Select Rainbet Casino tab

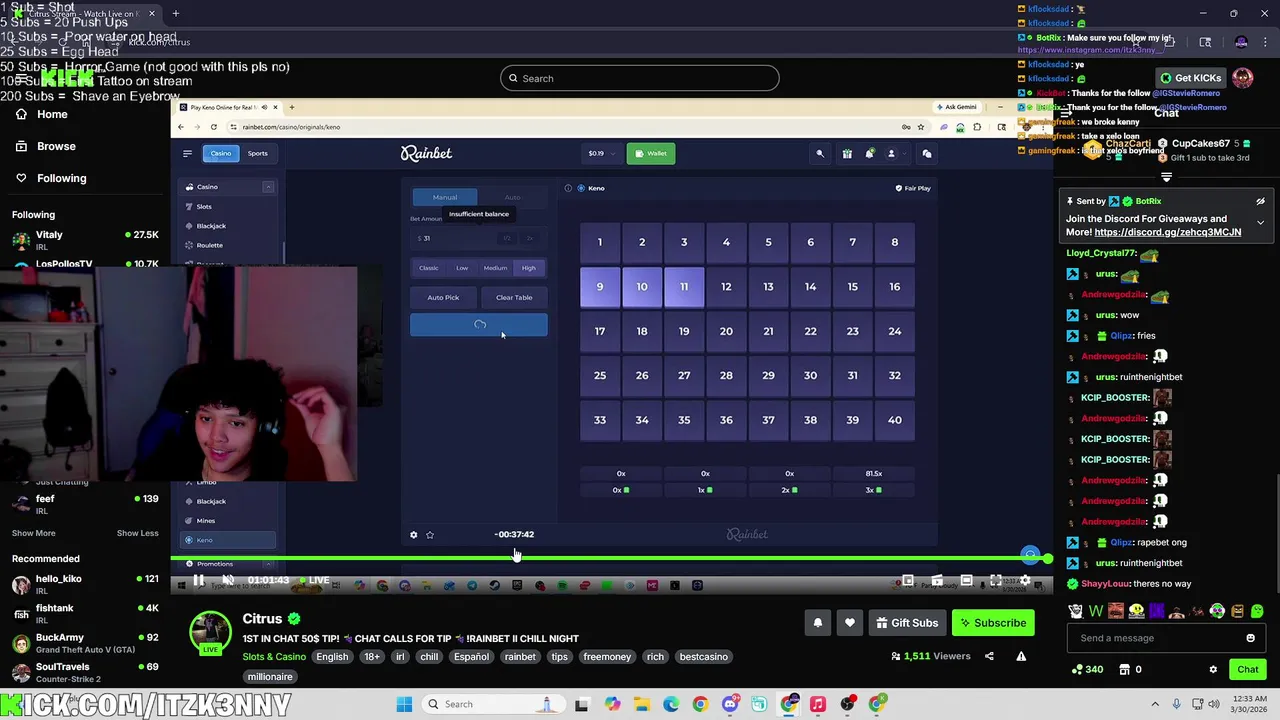tap(221, 153)
